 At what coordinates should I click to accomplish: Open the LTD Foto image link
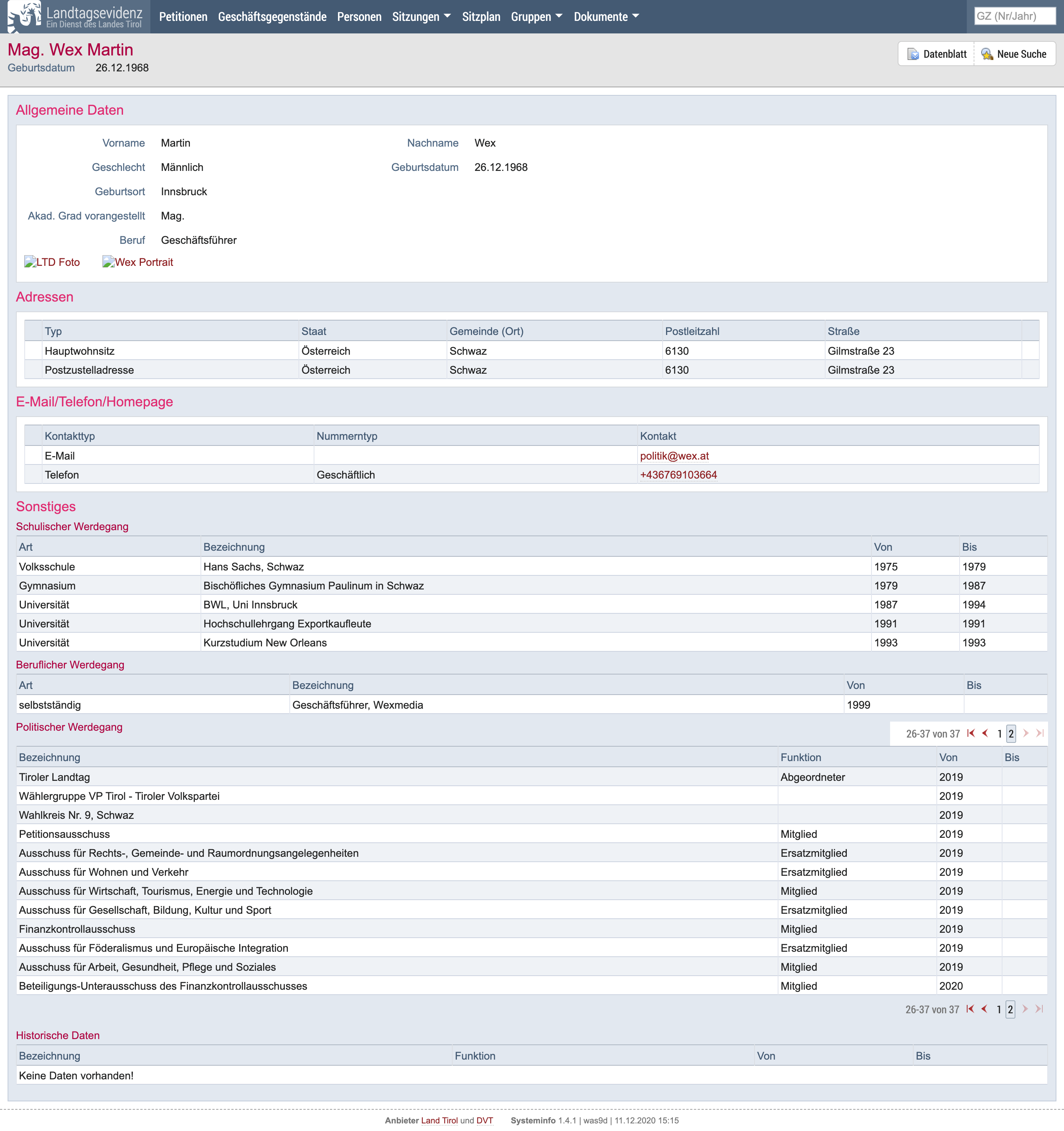[52, 262]
